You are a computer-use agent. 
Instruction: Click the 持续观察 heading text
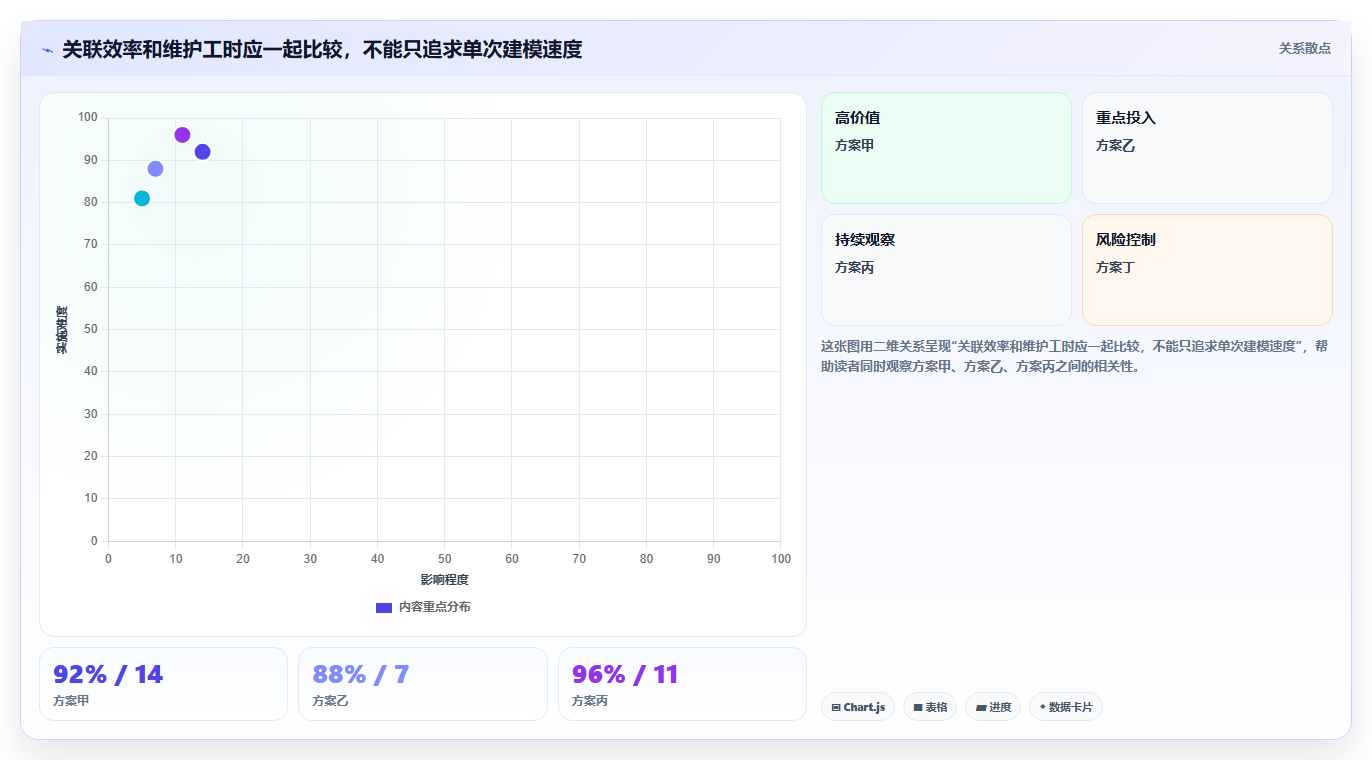(865, 240)
